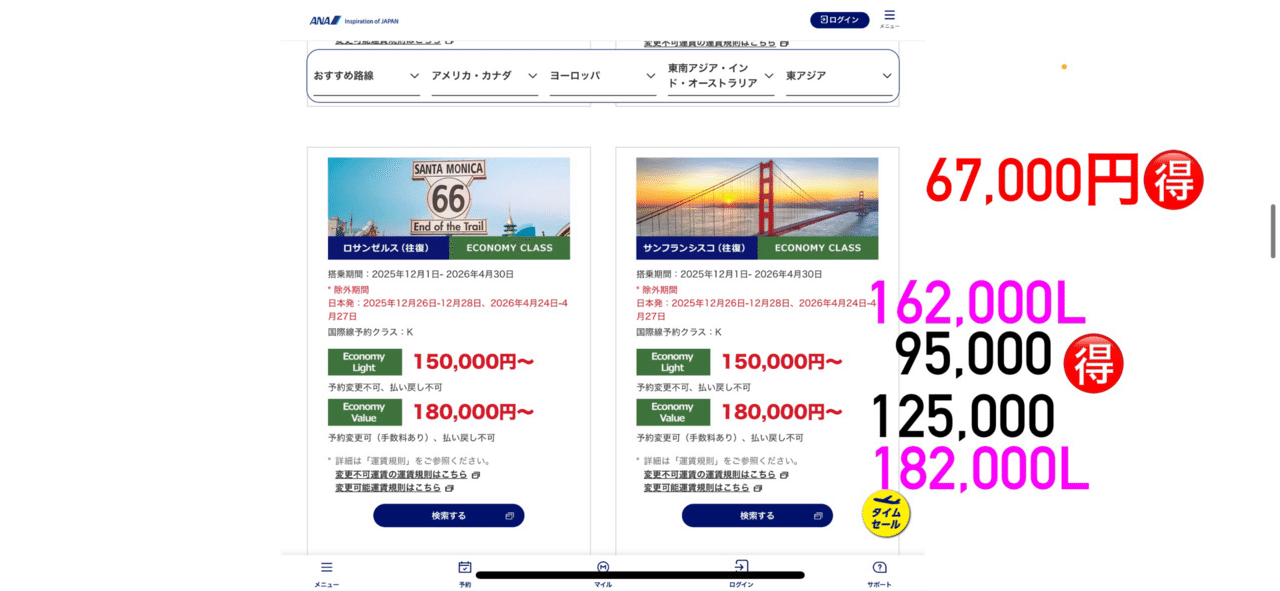
Task: Click the ログイン button in header
Action: click(x=839, y=20)
